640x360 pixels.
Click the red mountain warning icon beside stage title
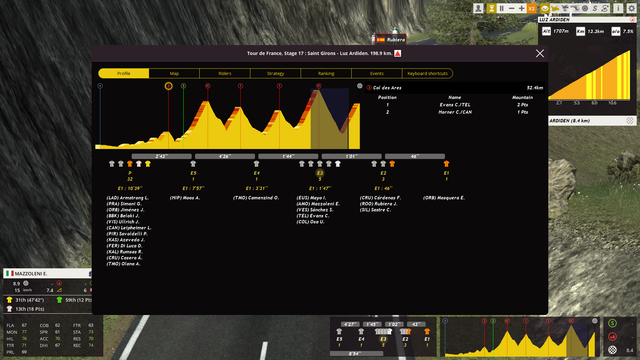397,53
